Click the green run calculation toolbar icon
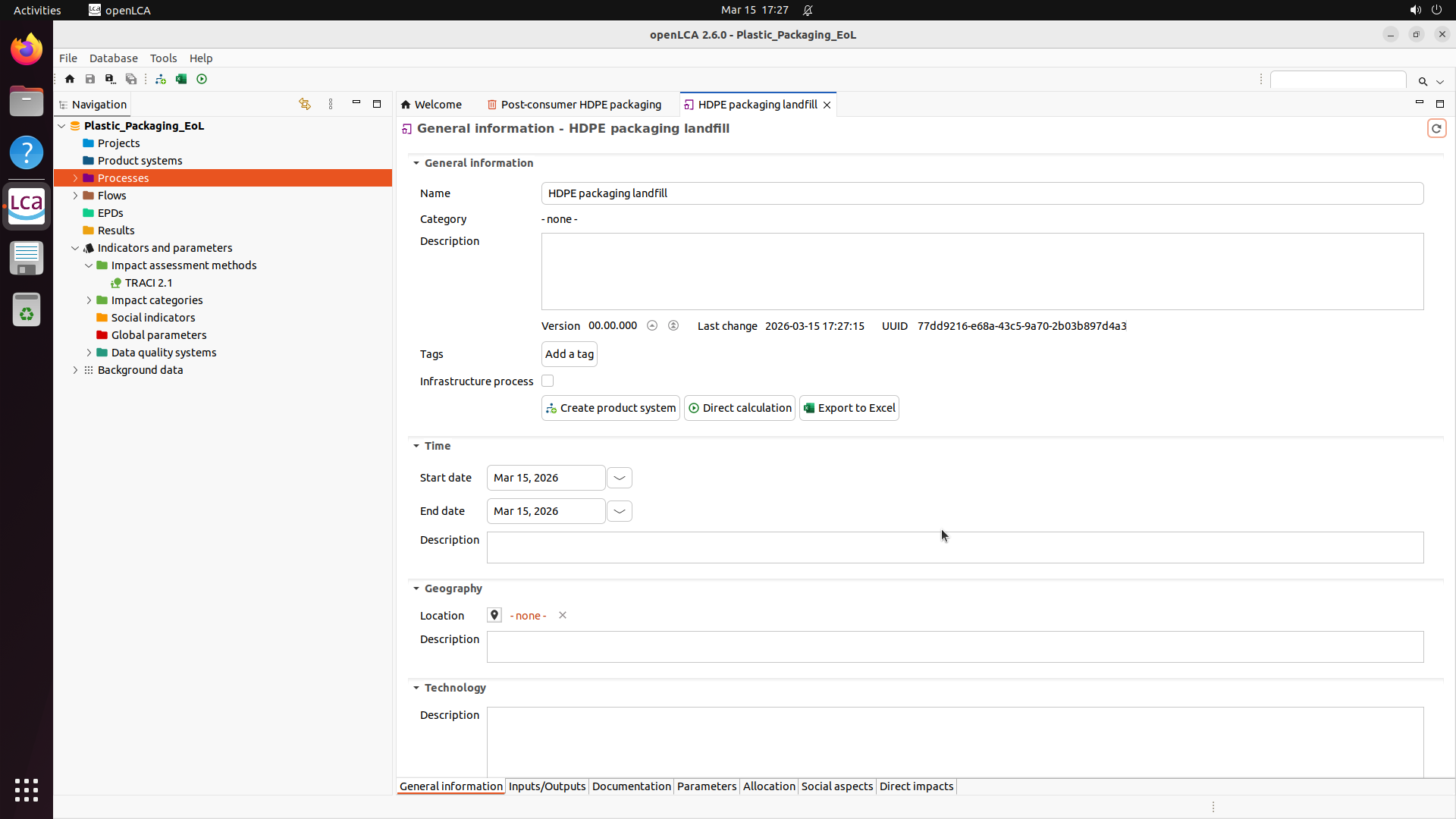The image size is (1456, 819). click(x=202, y=79)
